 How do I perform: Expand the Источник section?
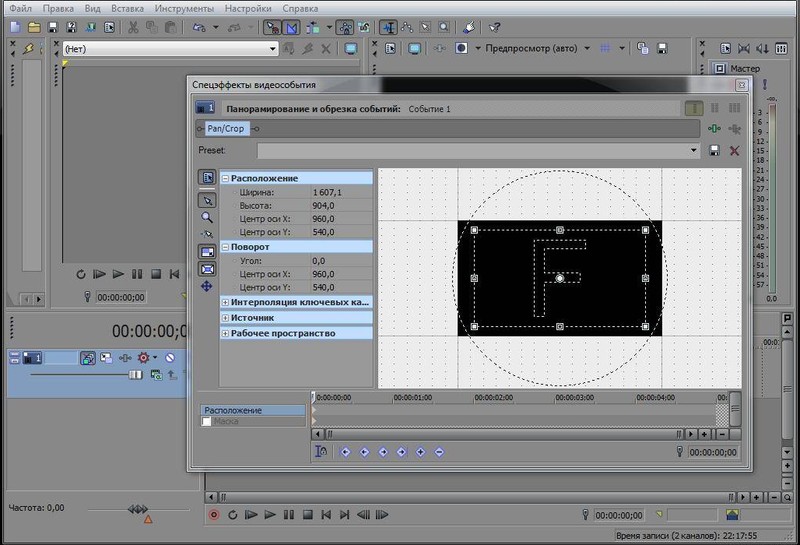225,318
